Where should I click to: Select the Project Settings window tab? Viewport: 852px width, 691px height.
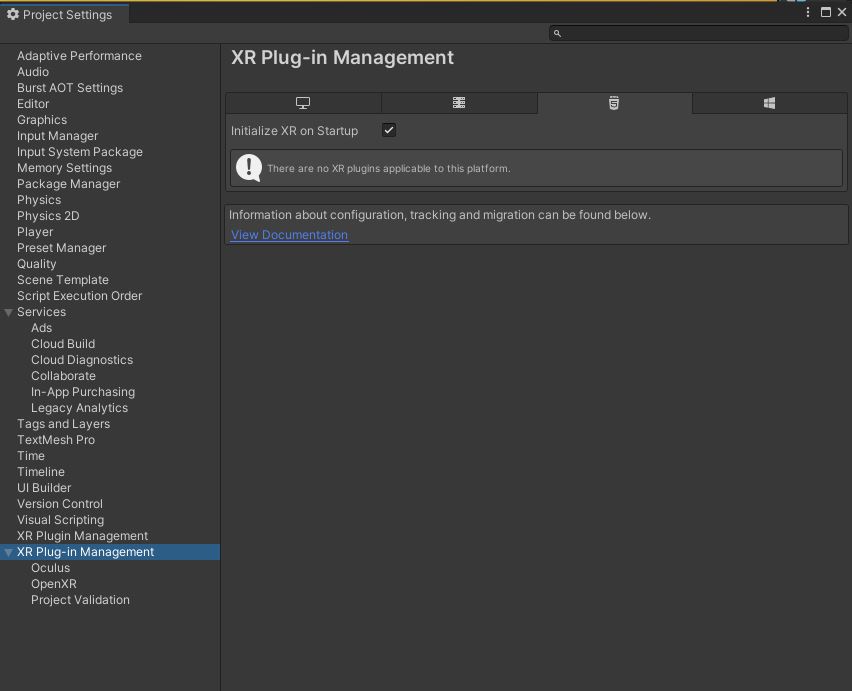click(x=65, y=15)
